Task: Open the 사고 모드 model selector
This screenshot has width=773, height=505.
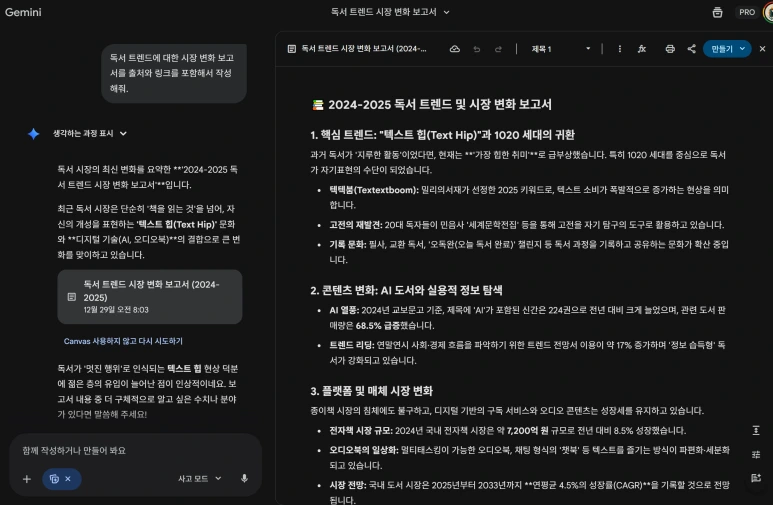Action: [x=200, y=479]
